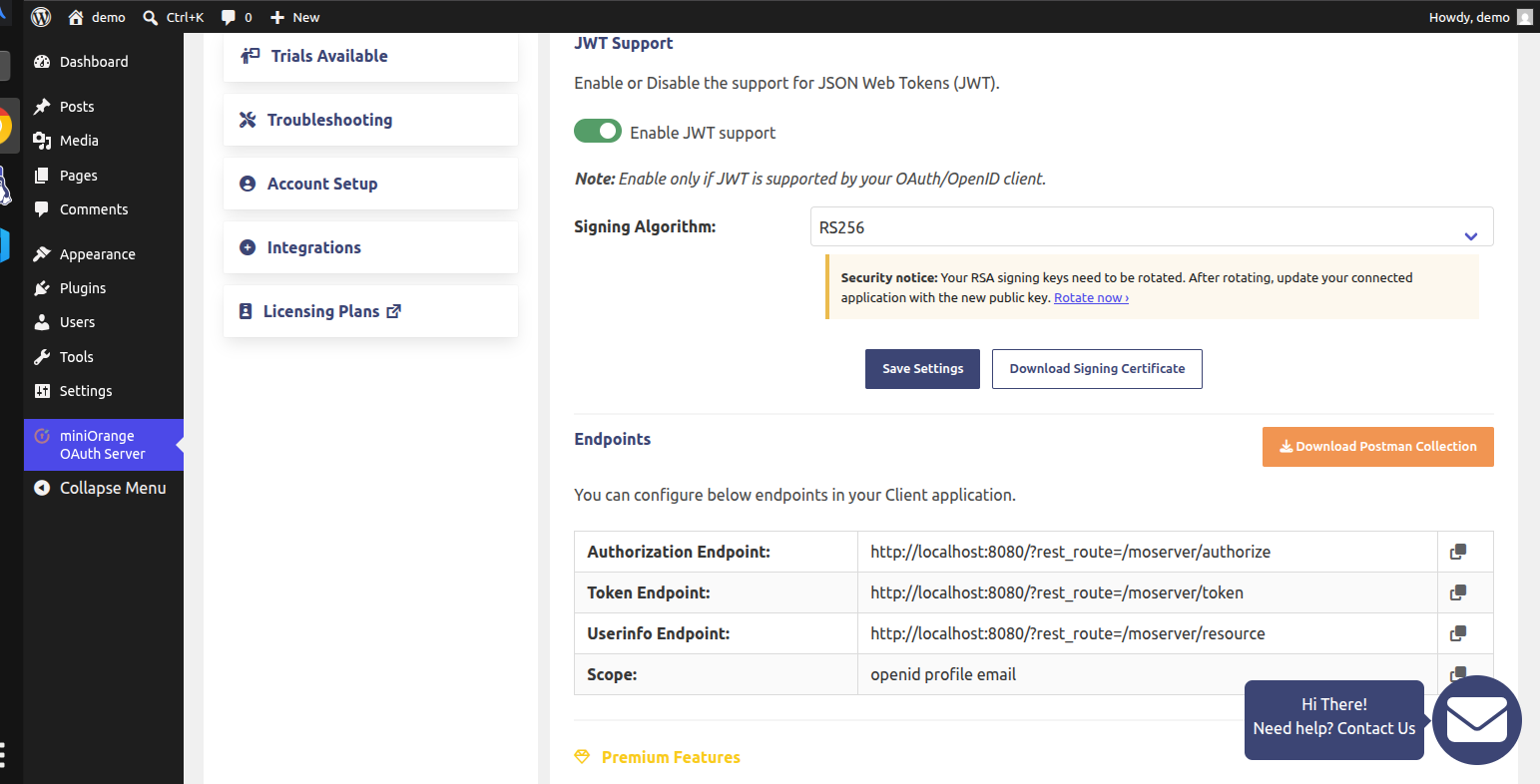Visit the demo site home link

97,17
